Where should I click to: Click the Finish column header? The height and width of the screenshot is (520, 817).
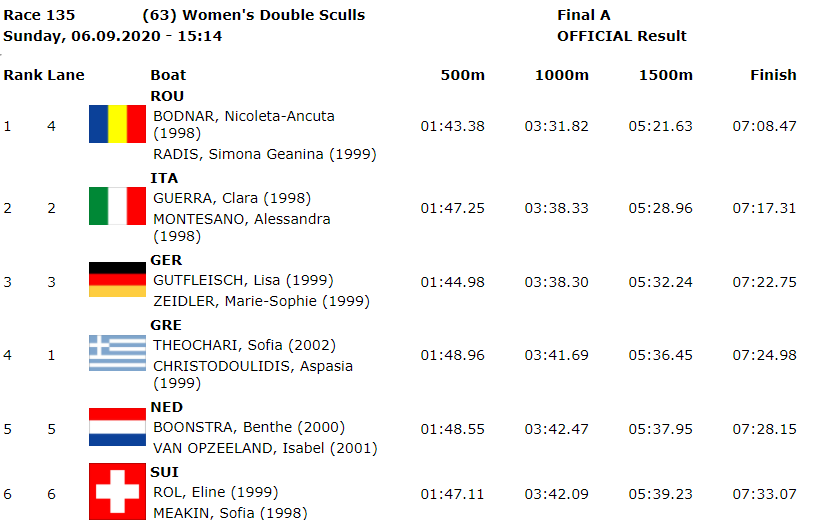coord(773,75)
